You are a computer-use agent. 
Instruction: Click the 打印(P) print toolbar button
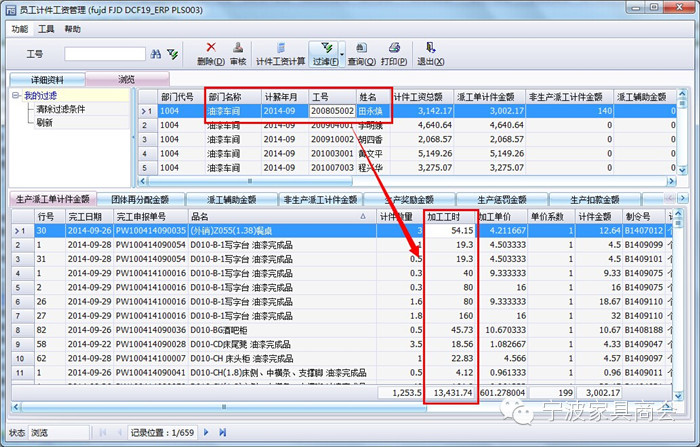point(394,54)
